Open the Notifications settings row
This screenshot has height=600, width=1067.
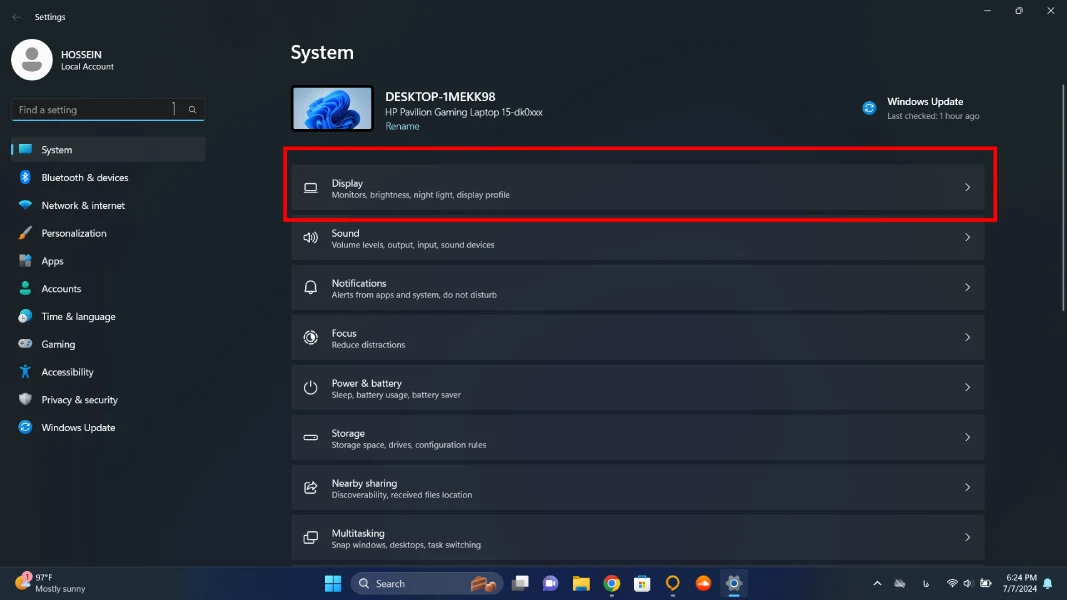point(637,288)
